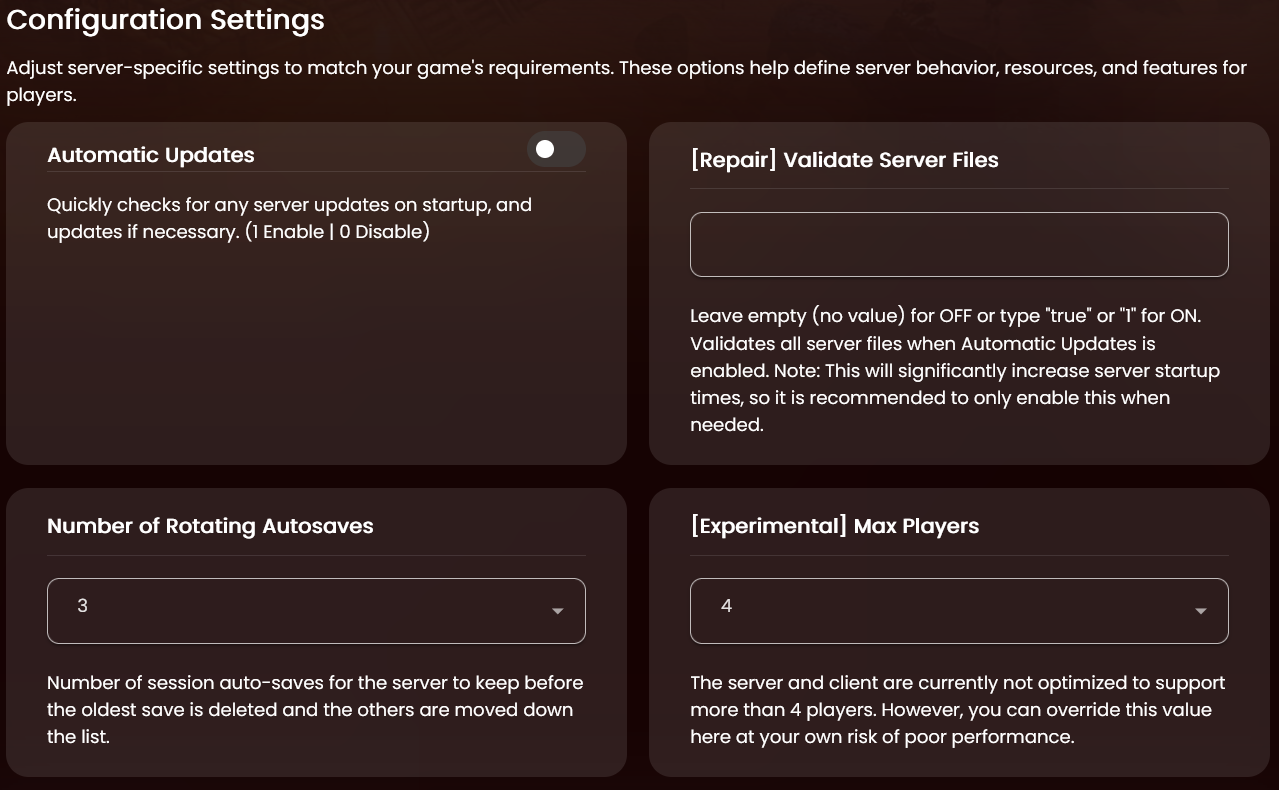Screen dimensions: 1279x790
Task: Click the "[Repair] Validate Server Files" heading
Action: point(844,160)
